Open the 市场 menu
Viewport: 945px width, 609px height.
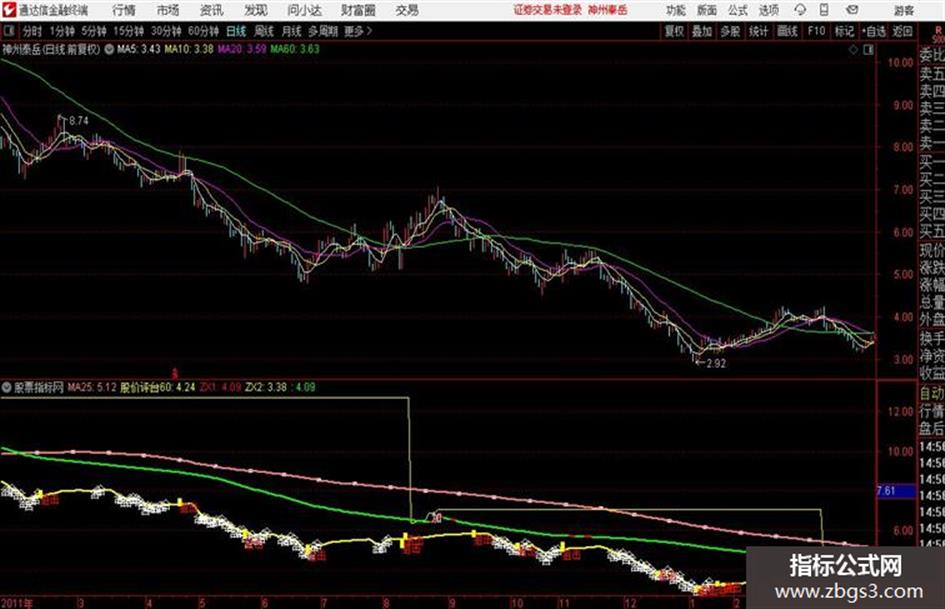click(x=168, y=10)
